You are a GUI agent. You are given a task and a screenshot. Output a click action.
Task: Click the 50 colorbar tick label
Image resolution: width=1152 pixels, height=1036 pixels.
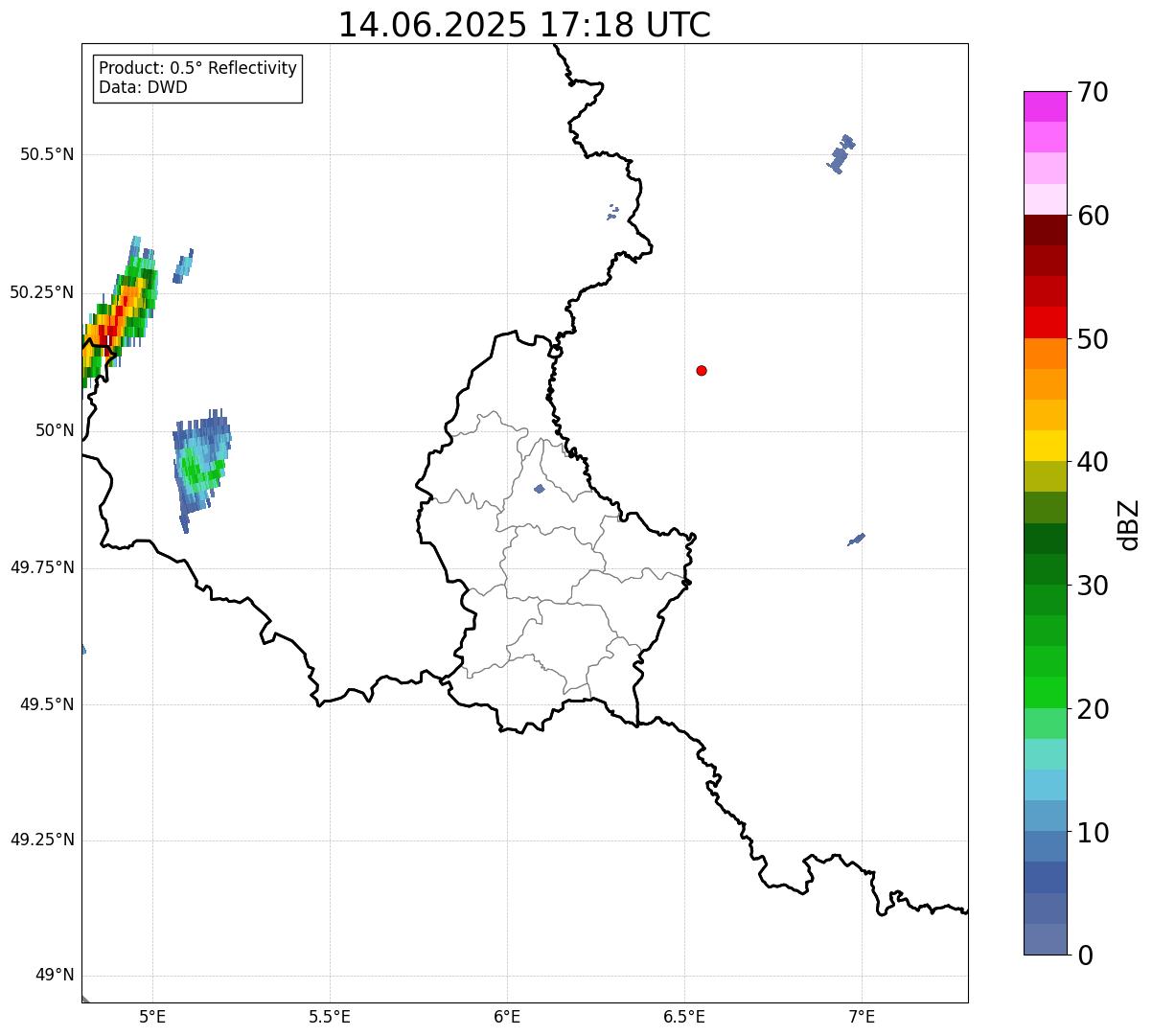(x=1093, y=339)
